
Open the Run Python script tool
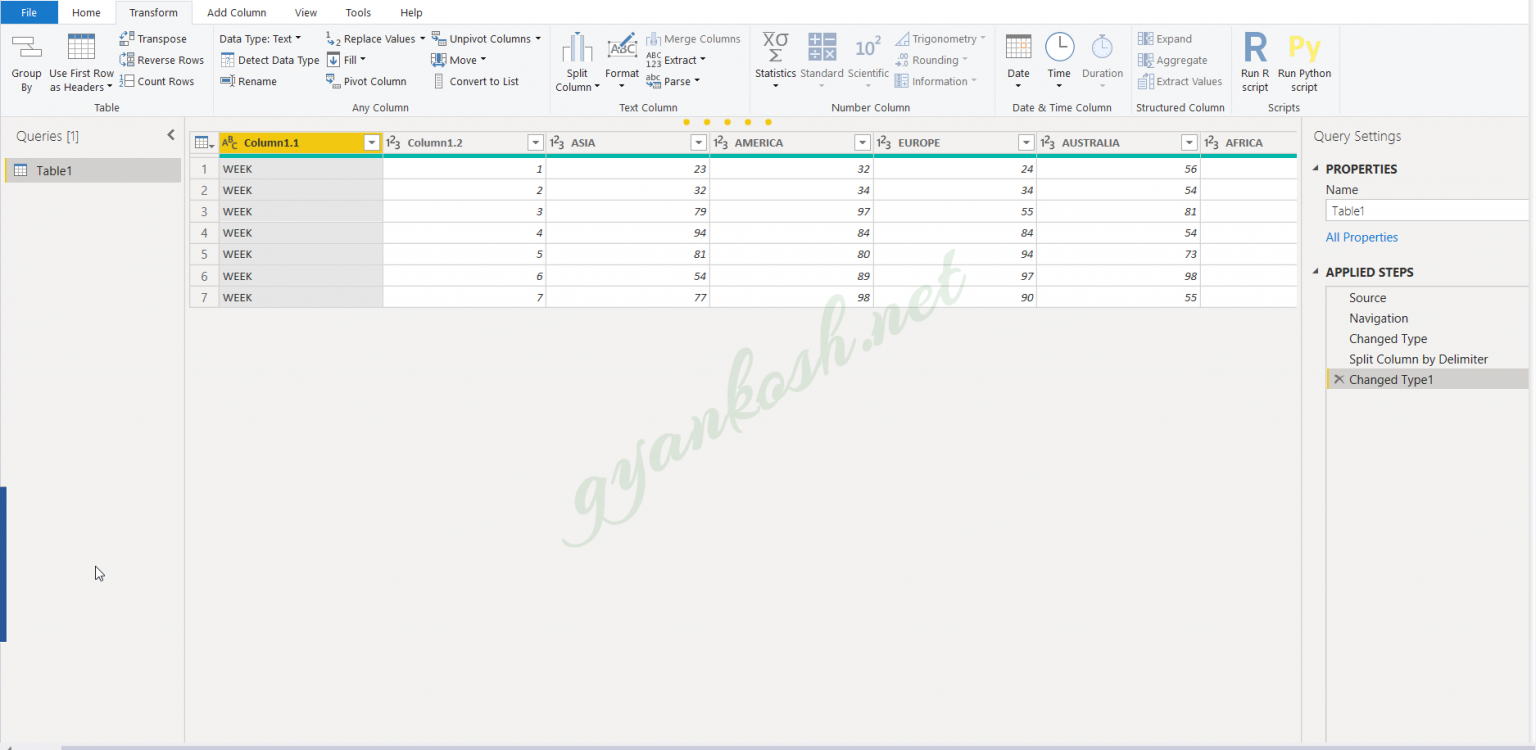click(x=1304, y=62)
